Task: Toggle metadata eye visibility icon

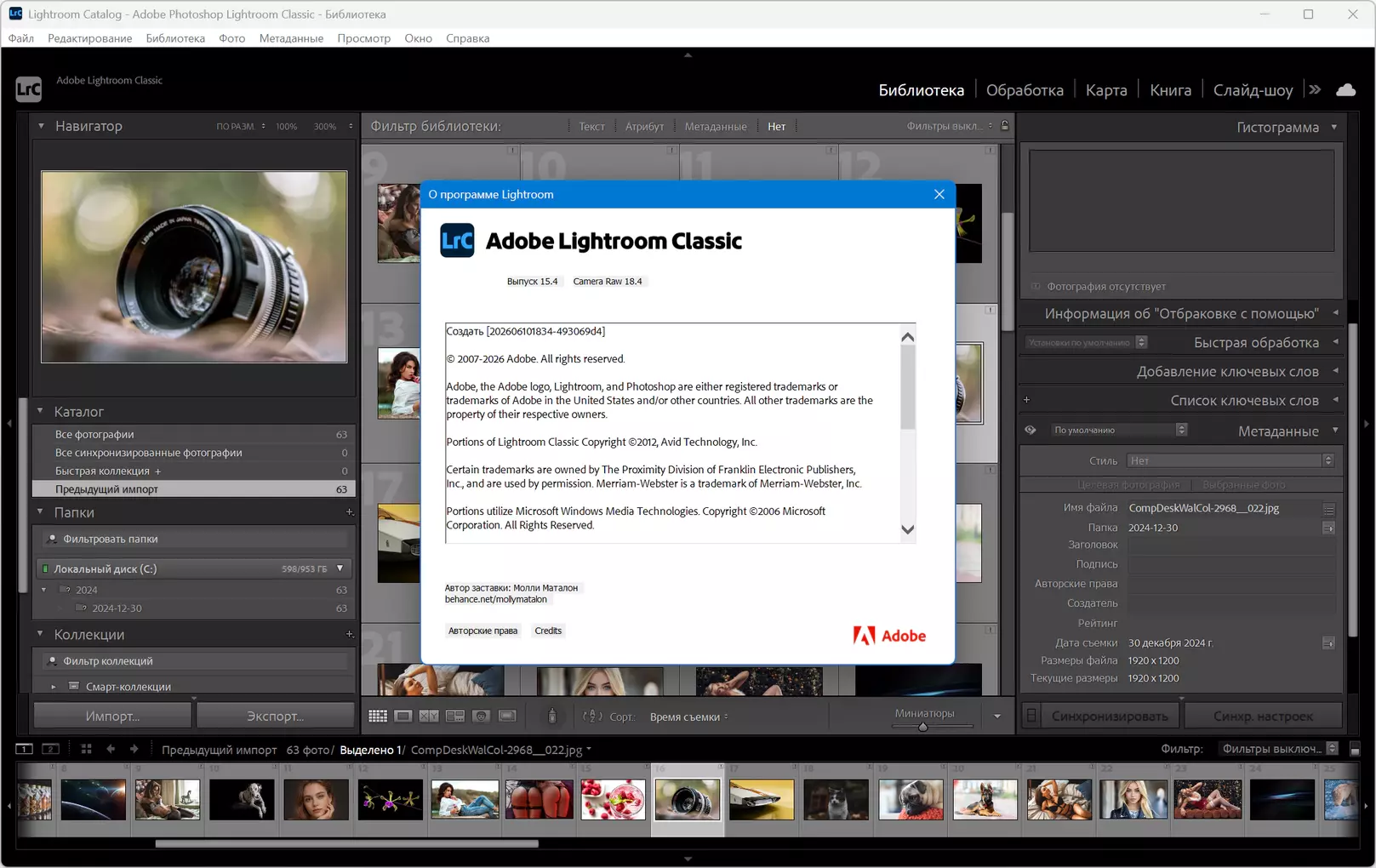Action: click(1031, 430)
